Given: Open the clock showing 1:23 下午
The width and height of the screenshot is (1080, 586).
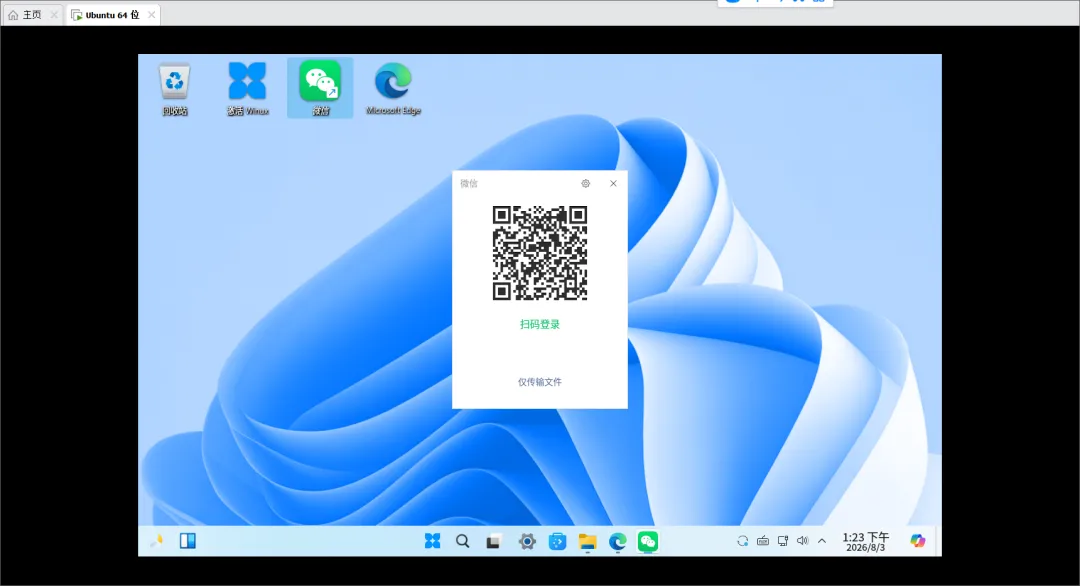Looking at the screenshot, I should click(x=866, y=542).
